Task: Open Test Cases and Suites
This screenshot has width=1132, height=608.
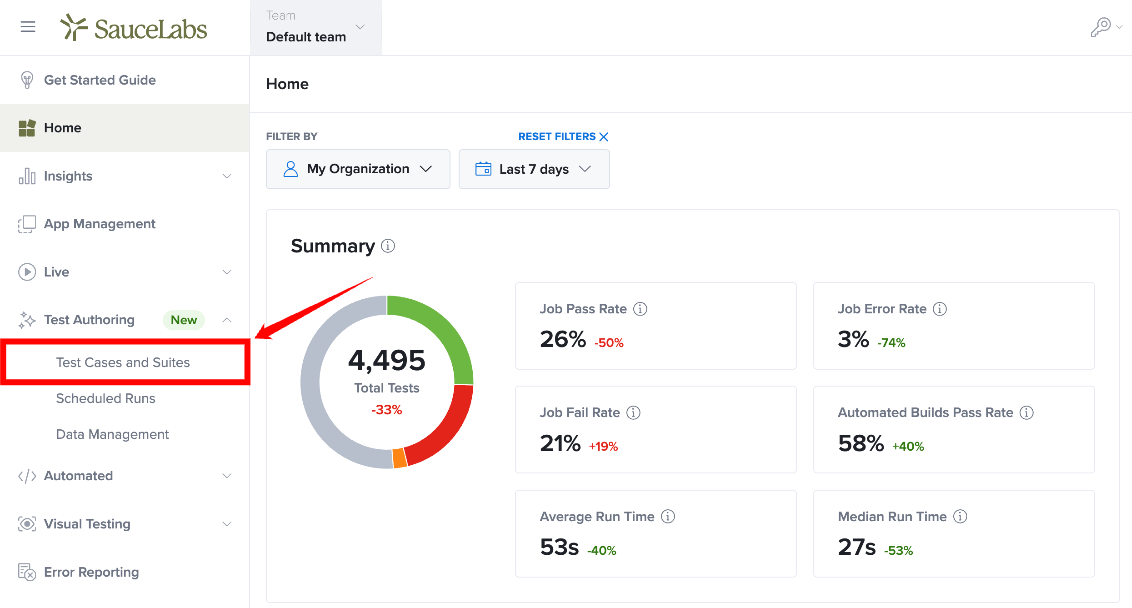Action: pyautogui.click(x=123, y=362)
